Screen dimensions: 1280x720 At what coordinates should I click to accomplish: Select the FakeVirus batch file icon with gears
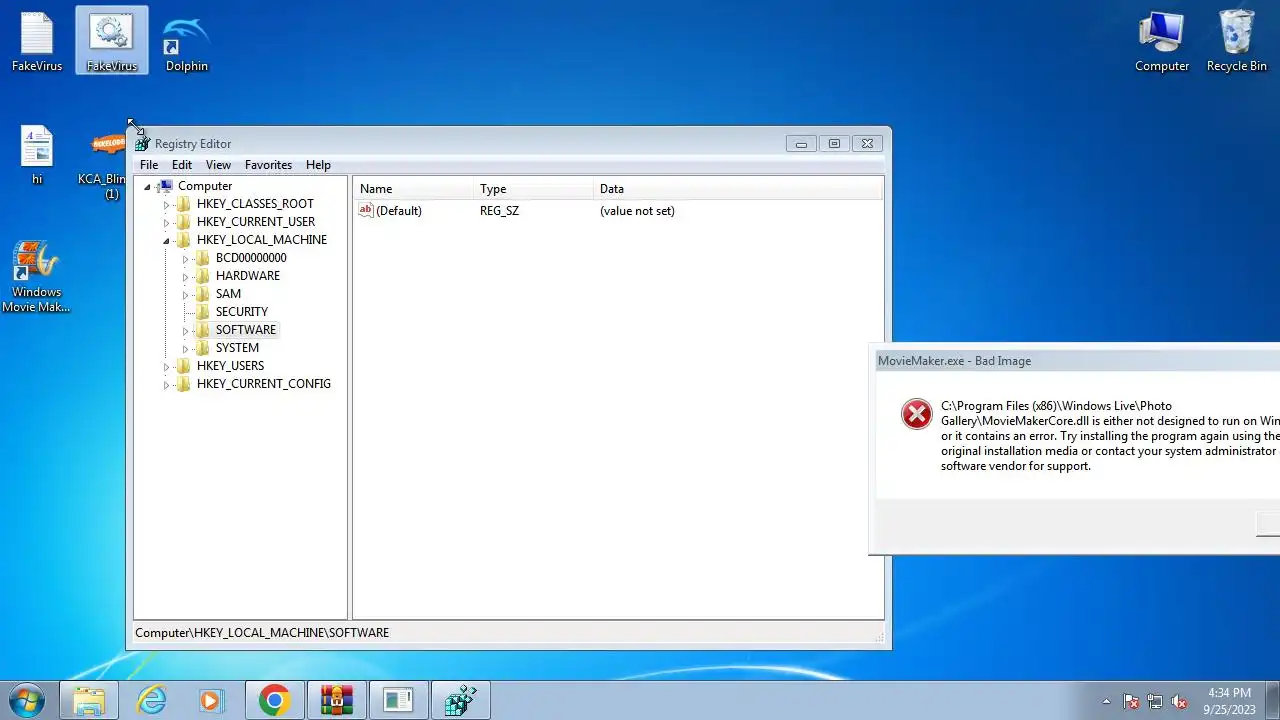(111, 42)
